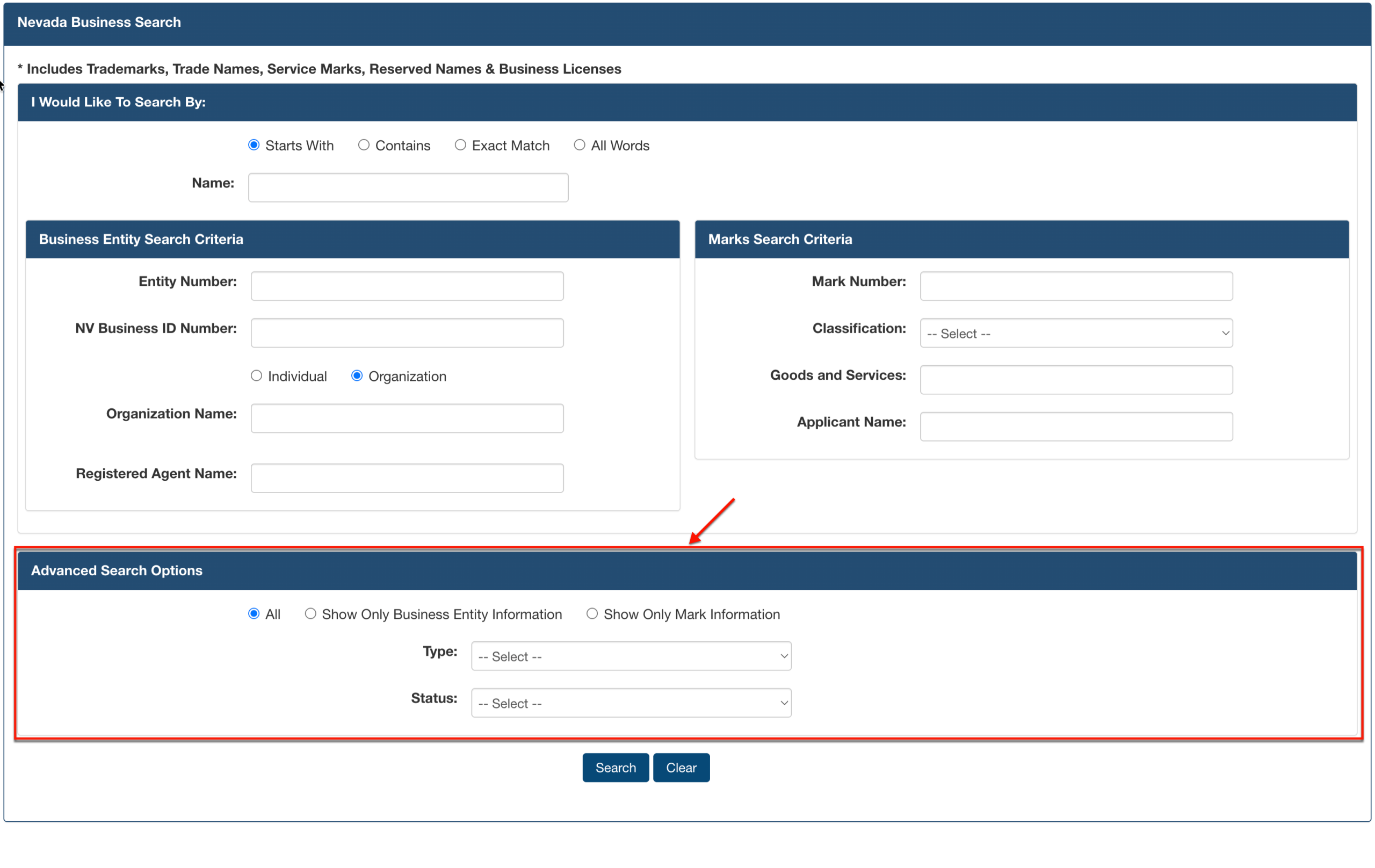This screenshot has width=1375, height=868.
Task: Click into the Entity Number field
Action: [407, 286]
